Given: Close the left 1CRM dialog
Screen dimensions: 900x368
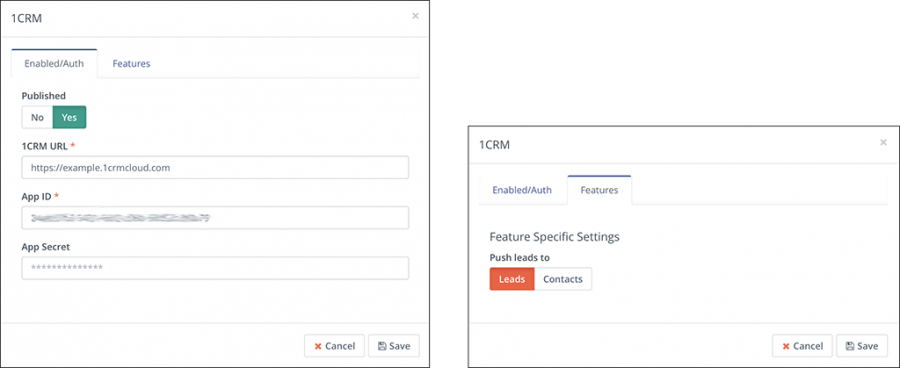Looking at the screenshot, I should coord(416,16).
